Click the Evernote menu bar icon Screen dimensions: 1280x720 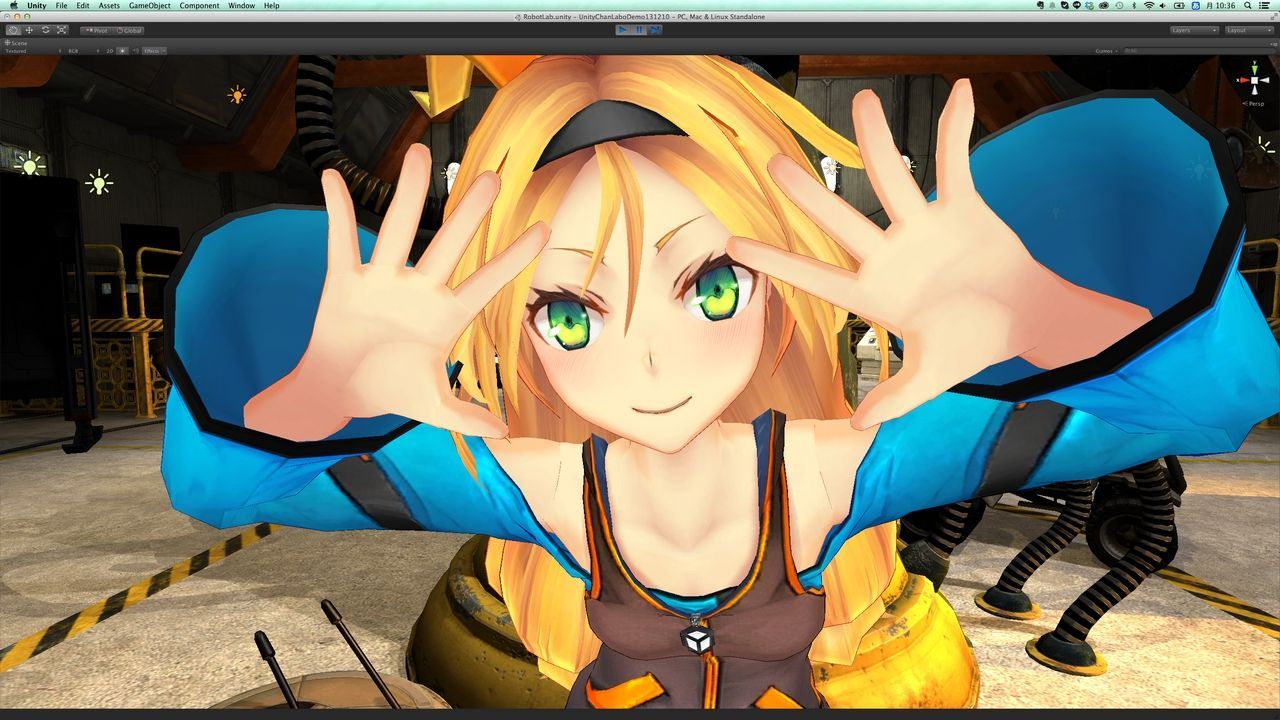(1042, 6)
